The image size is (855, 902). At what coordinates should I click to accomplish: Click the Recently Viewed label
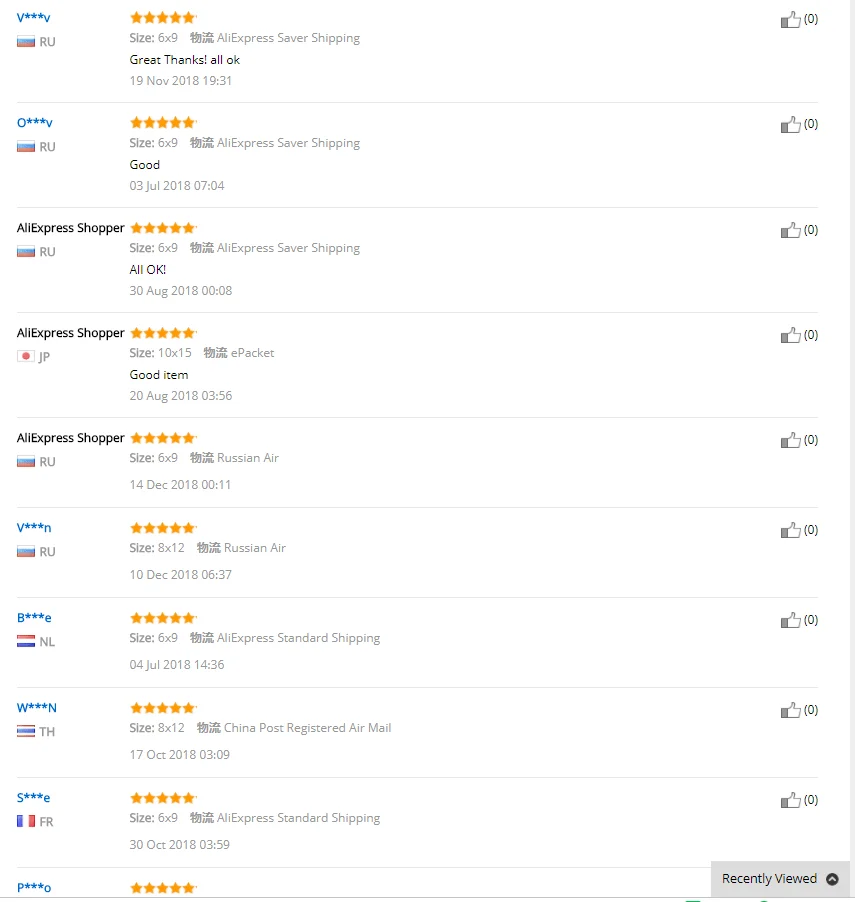(x=769, y=879)
